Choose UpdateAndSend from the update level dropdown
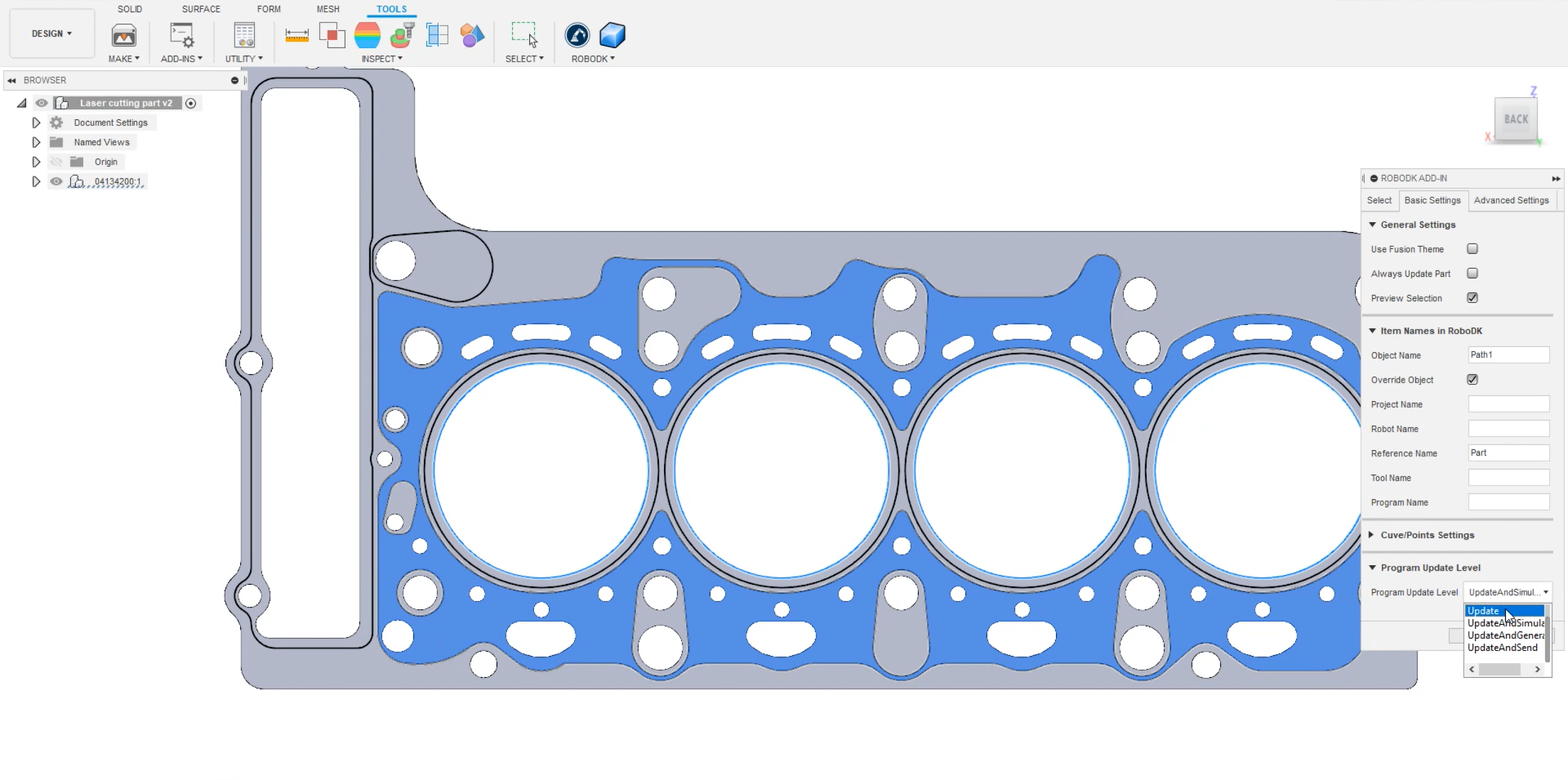This screenshot has height=780, width=1568. coord(1503,648)
